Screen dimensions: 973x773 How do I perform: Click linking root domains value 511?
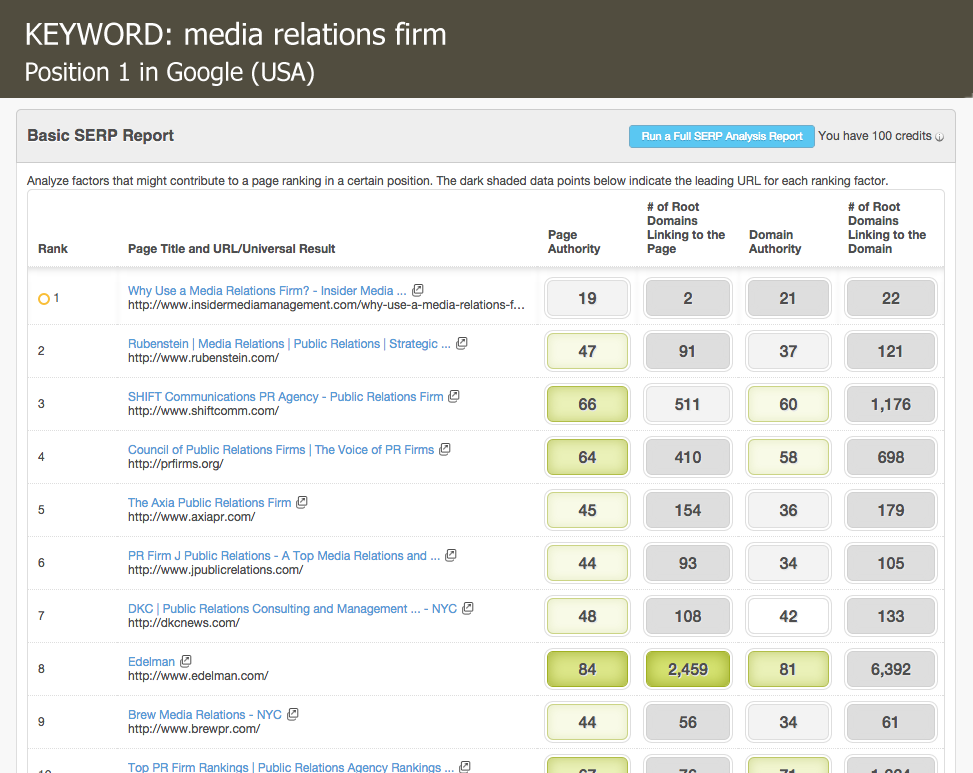pyautogui.click(x=688, y=404)
